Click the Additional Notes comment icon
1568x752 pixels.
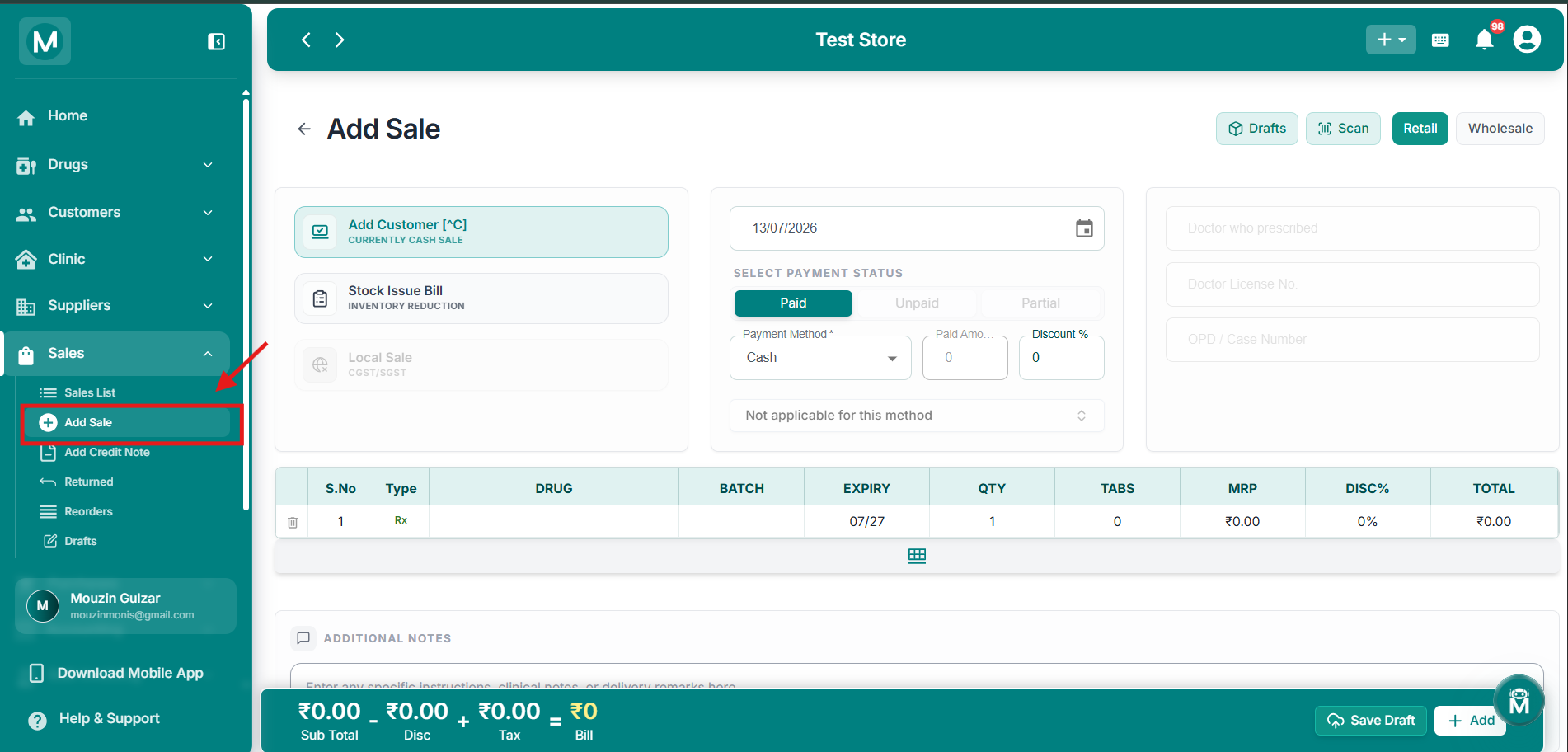pos(303,638)
